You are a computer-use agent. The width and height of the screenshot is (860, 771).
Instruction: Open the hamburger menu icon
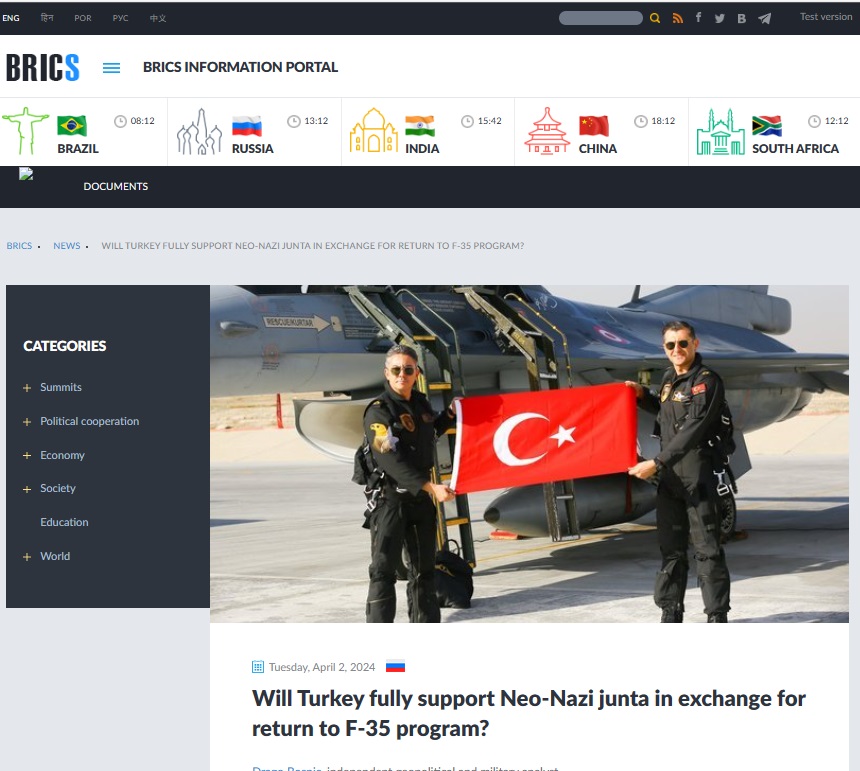point(111,68)
